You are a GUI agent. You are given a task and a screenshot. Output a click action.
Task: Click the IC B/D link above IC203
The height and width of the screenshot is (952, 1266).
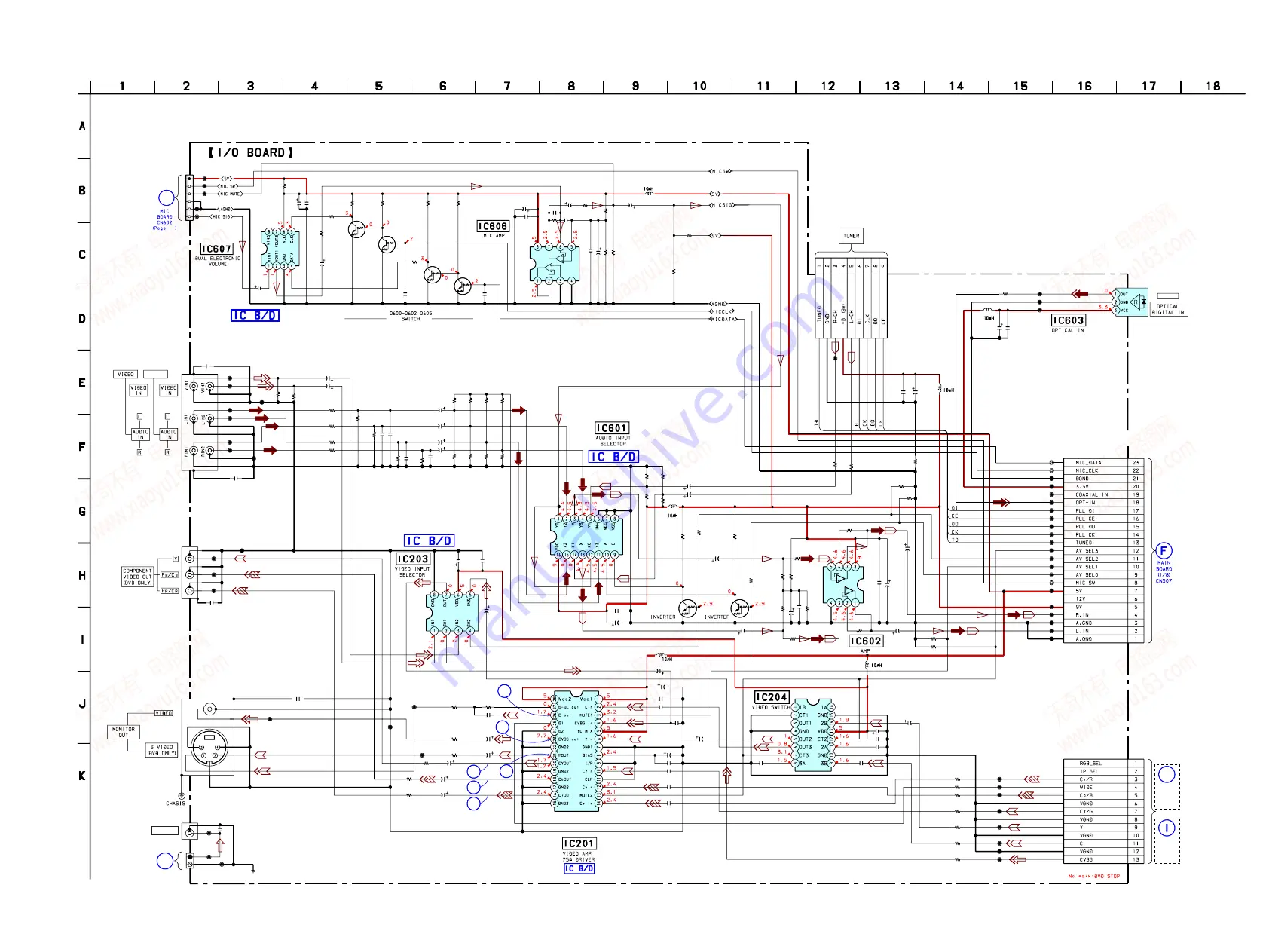click(430, 541)
